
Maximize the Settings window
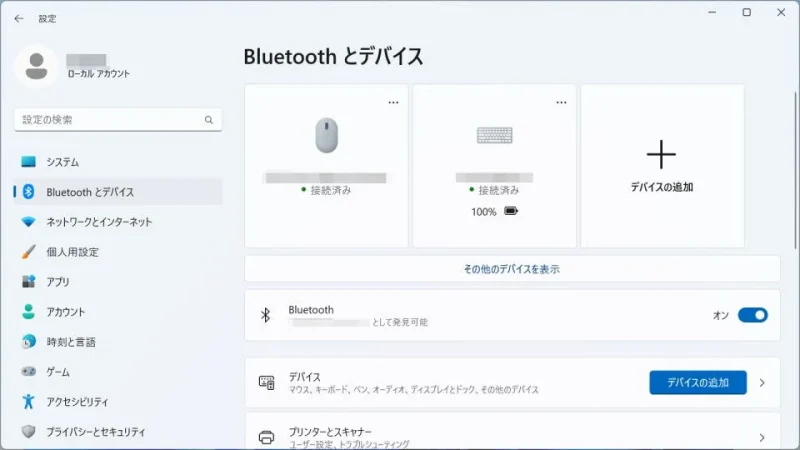coord(746,12)
